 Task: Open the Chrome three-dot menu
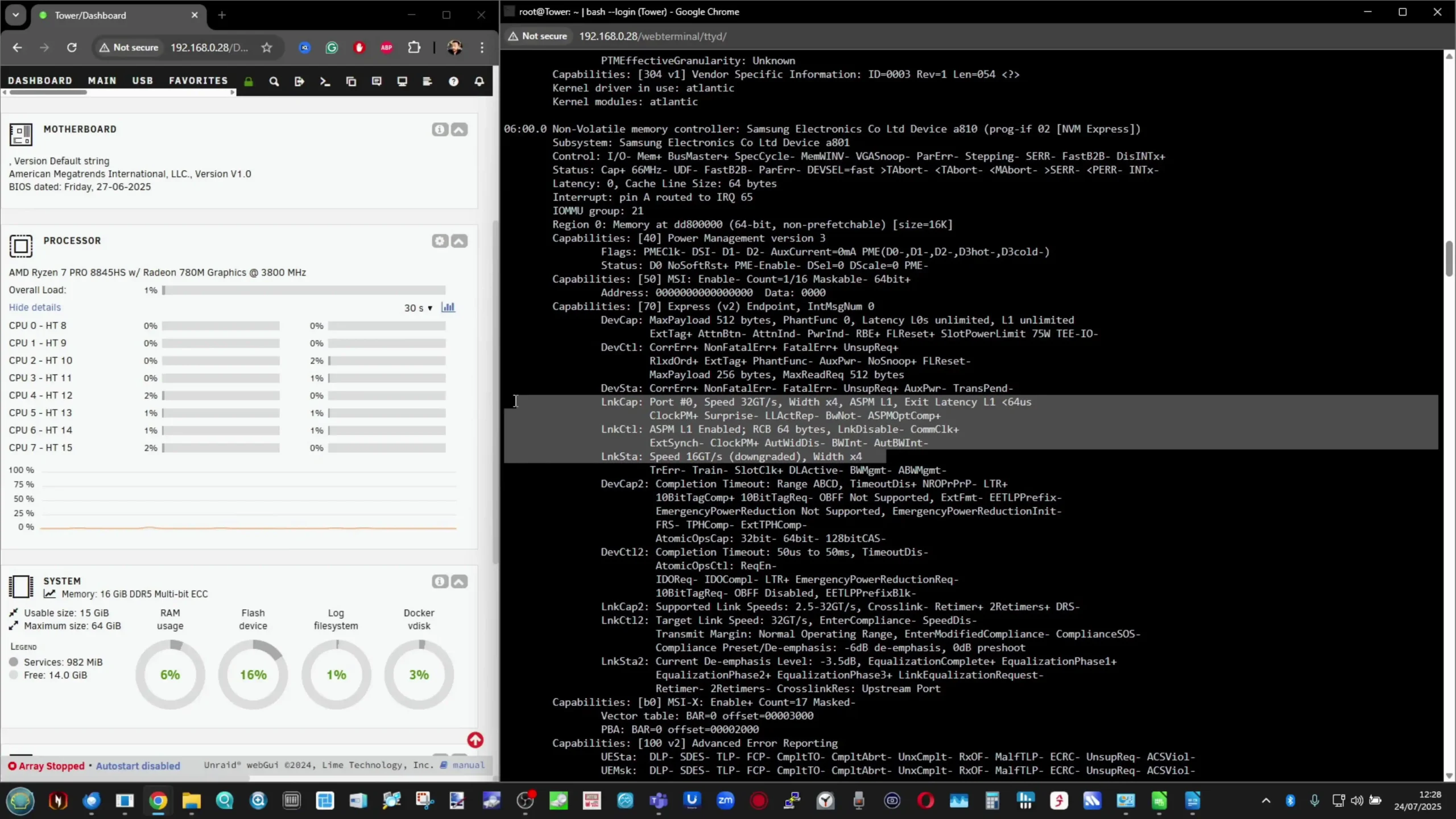tap(482, 48)
